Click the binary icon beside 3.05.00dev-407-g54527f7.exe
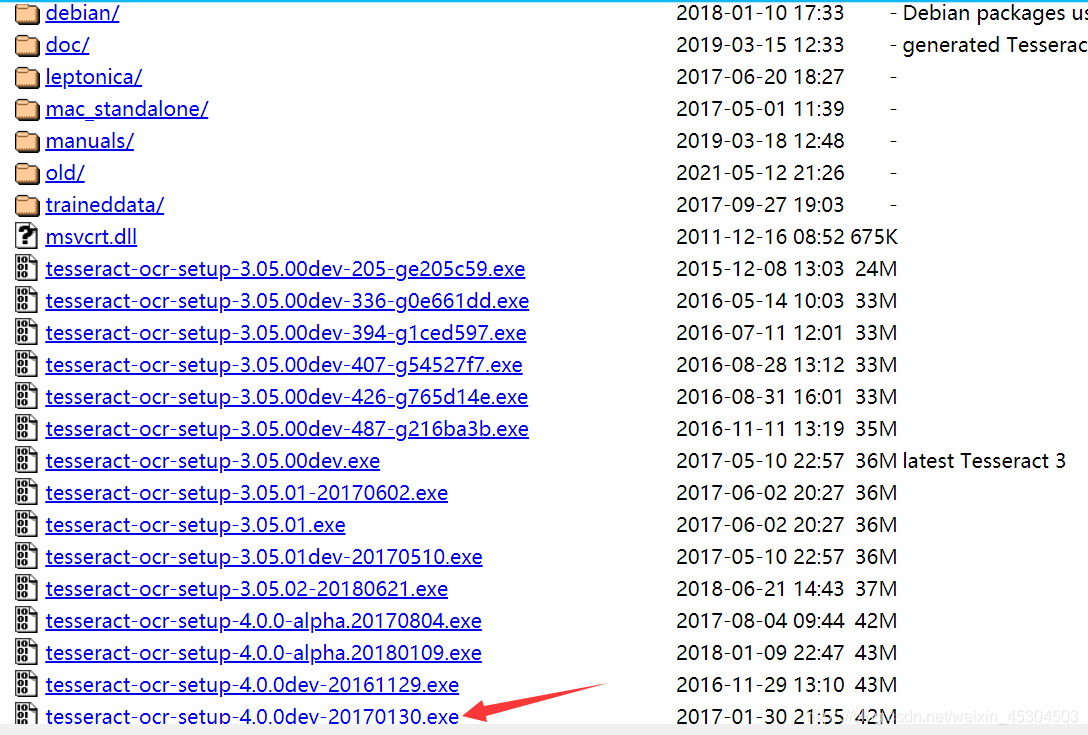 coord(26,364)
